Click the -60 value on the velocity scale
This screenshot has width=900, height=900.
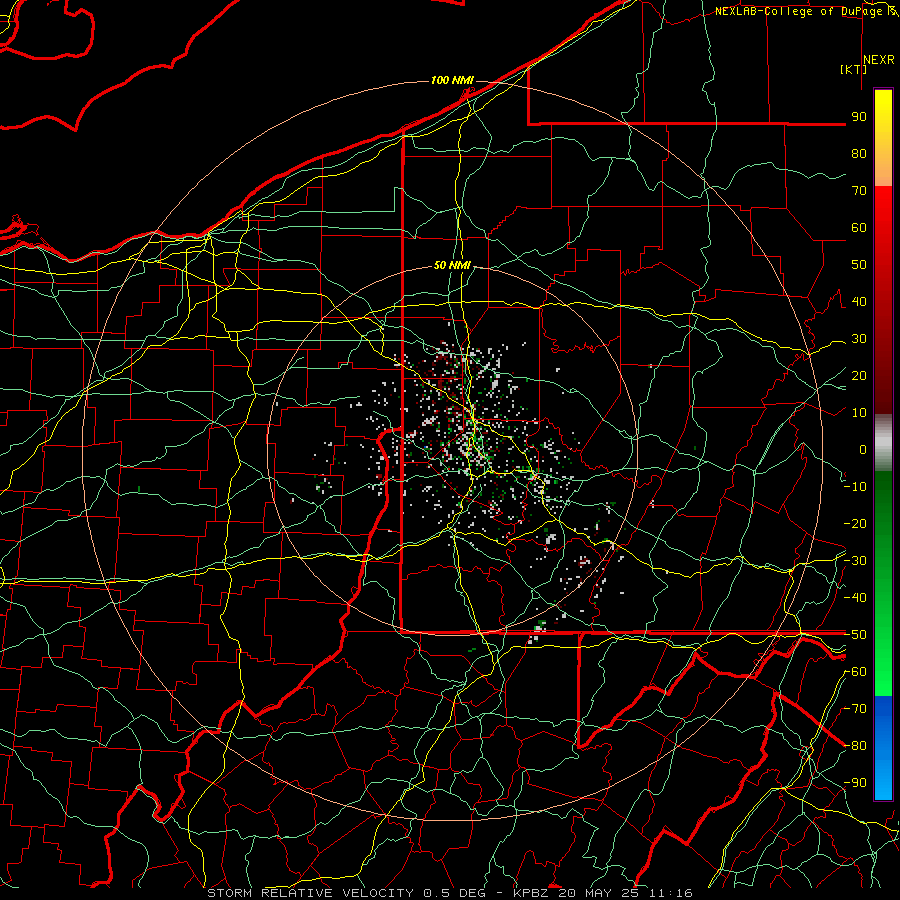[x=855, y=672]
